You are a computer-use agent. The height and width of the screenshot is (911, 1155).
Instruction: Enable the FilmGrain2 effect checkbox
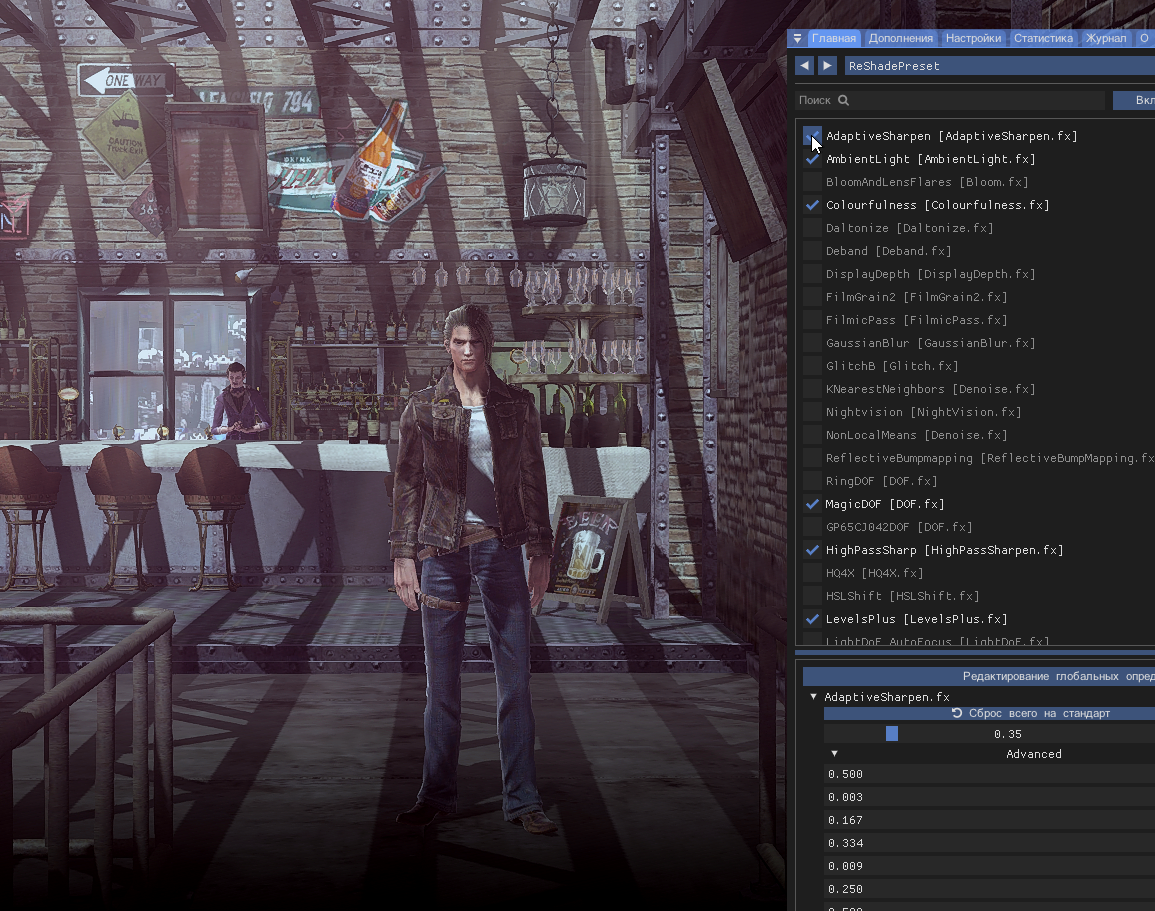pos(812,297)
